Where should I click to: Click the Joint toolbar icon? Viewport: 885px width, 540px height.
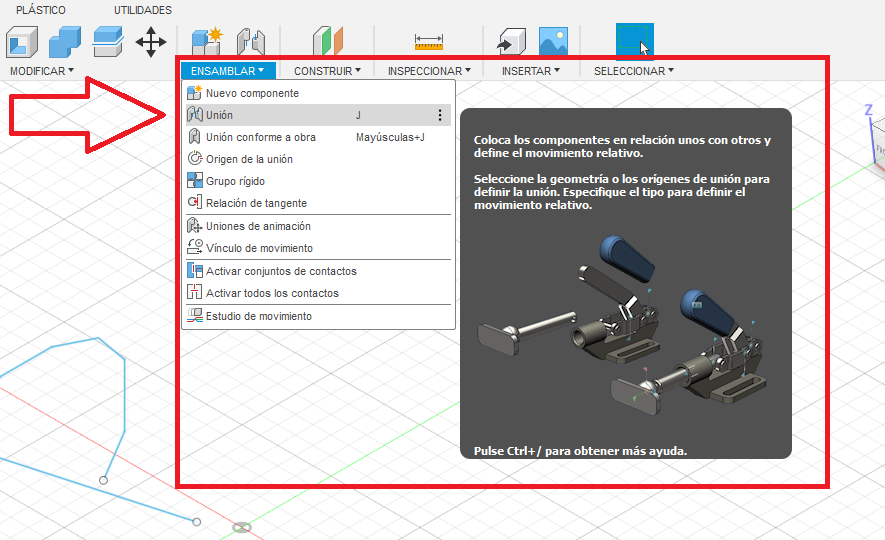coord(251,42)
